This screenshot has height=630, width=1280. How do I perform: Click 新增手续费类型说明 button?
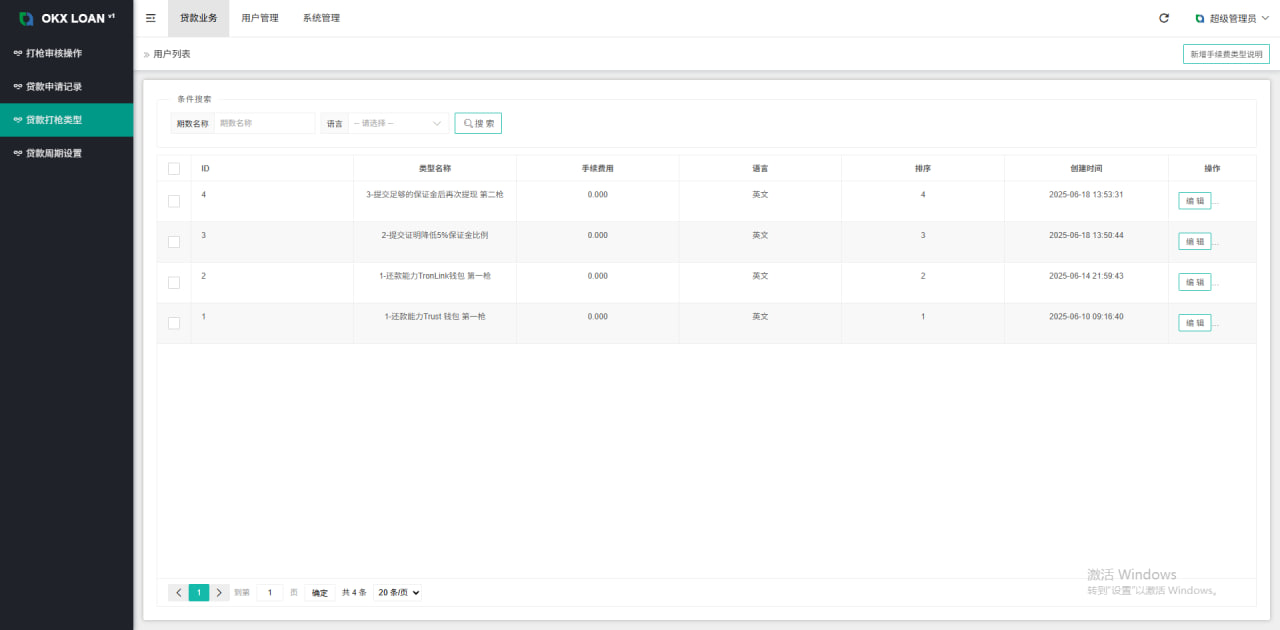(x=1226, y=55)
